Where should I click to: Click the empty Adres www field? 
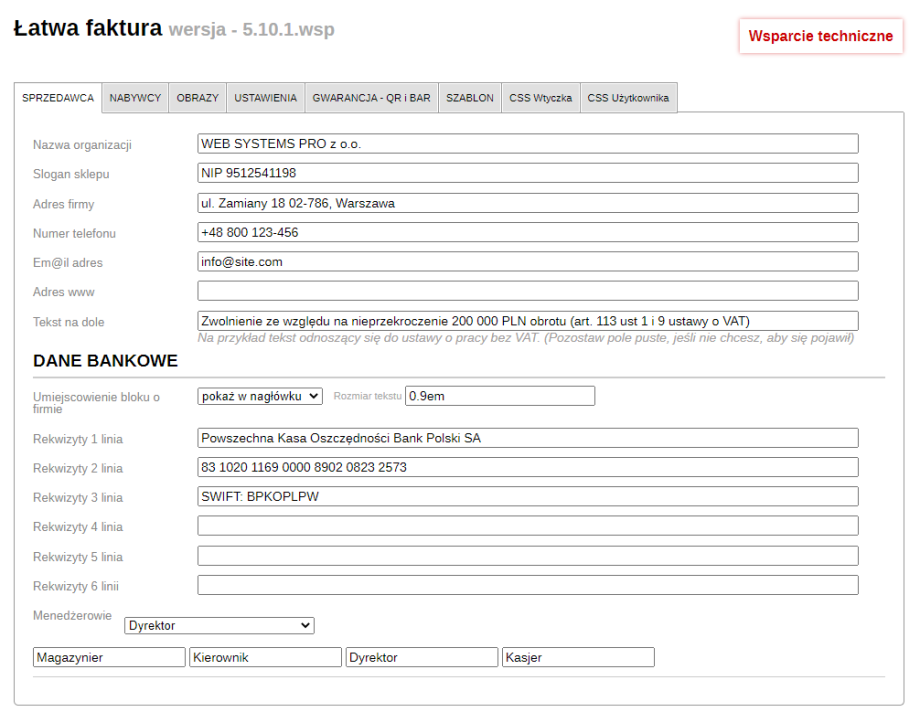click(527, 291)
